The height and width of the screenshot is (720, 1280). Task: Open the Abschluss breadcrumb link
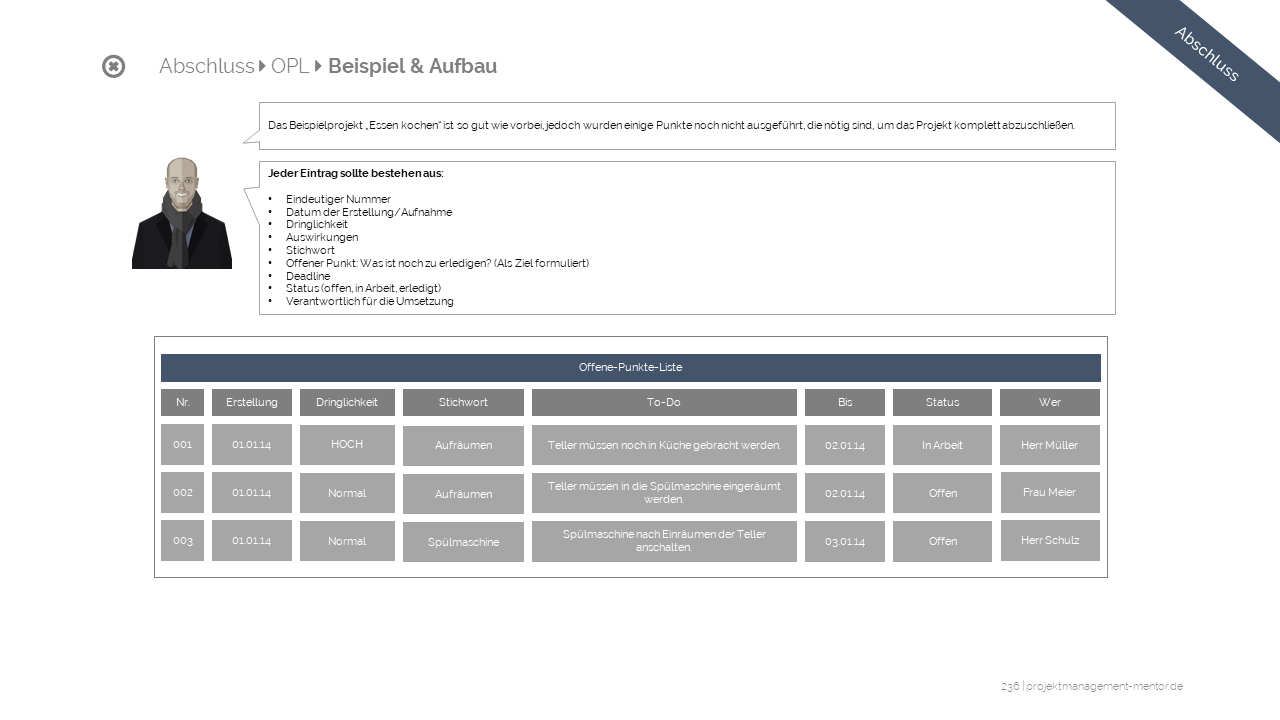(206, 67)
